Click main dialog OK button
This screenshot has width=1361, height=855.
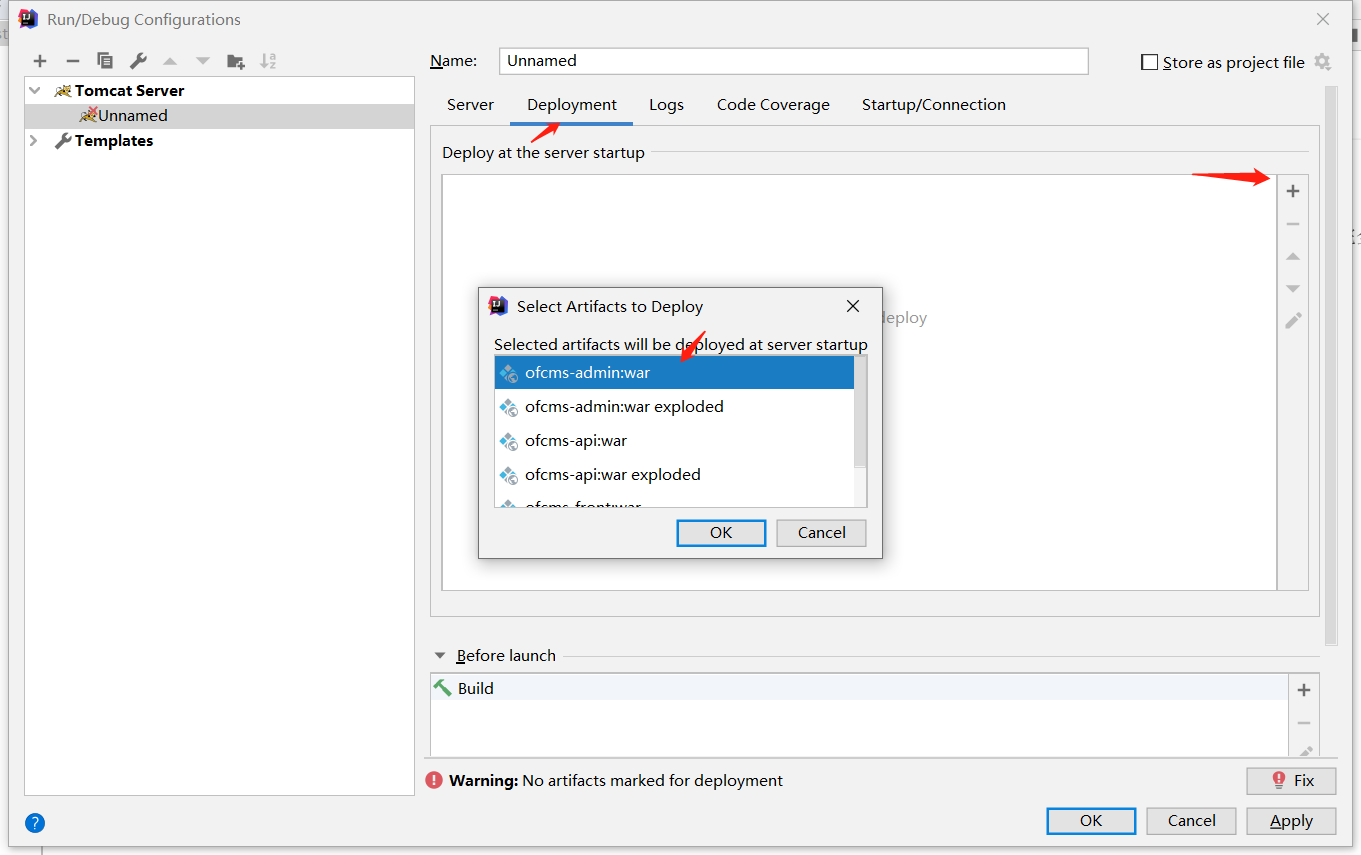1091,821
